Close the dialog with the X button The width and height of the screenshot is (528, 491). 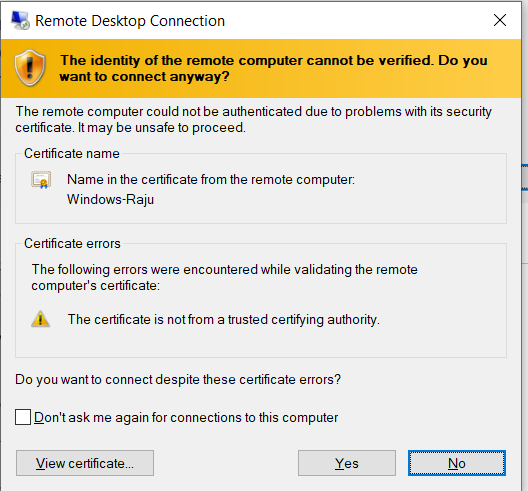click(500, 20)
